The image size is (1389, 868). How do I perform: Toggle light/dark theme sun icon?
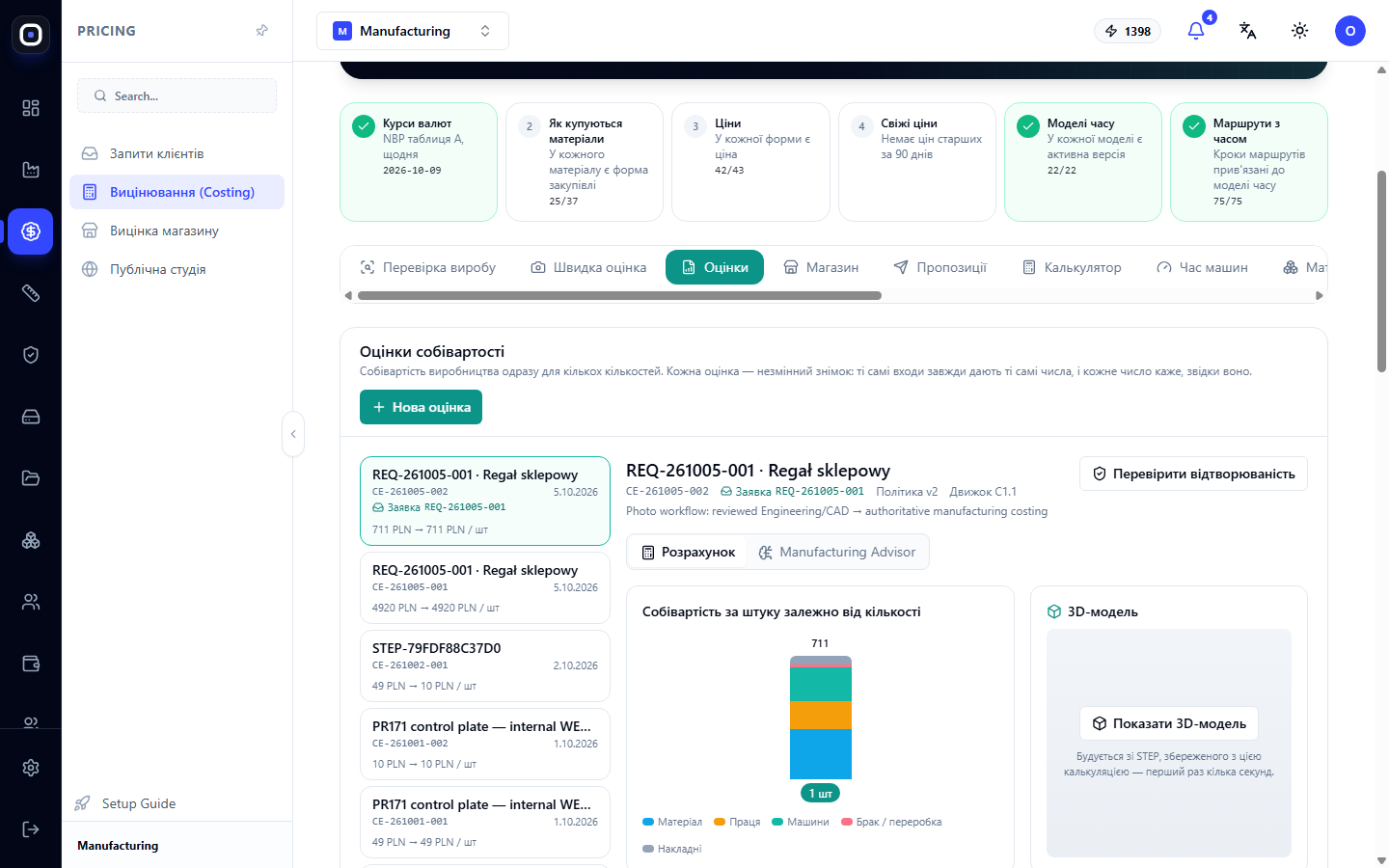point(1300,31)
